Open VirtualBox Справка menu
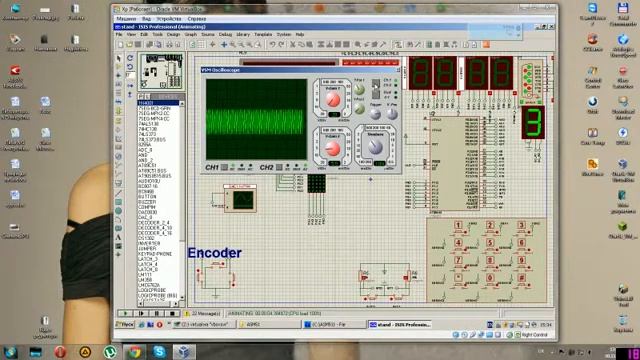640x360 pixels. pos(197,19)
